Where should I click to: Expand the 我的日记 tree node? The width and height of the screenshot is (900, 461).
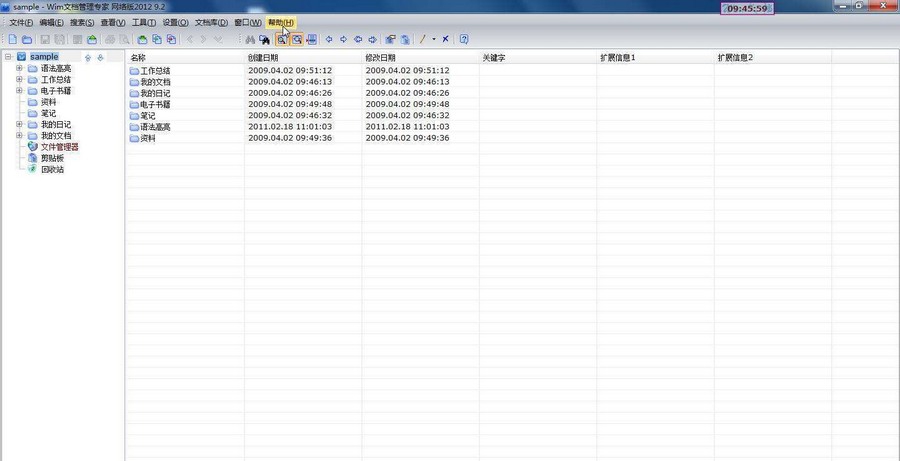(x=20, y=125)
